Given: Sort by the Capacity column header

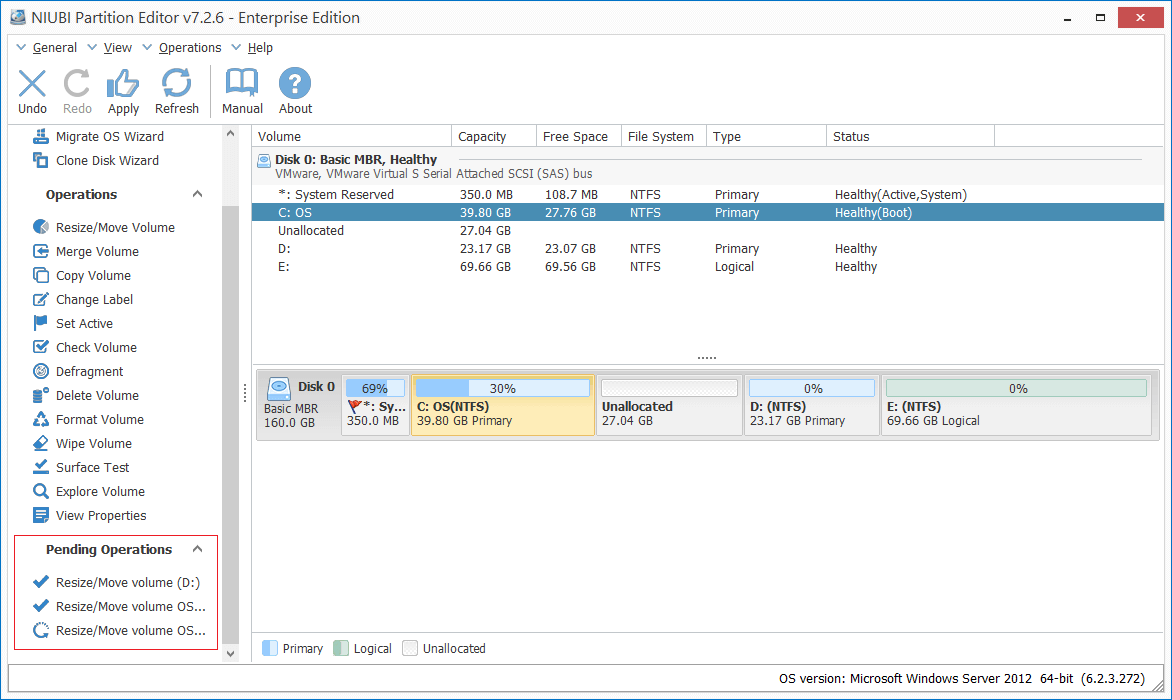Looking at the screenshot, I should click(494, 137).
